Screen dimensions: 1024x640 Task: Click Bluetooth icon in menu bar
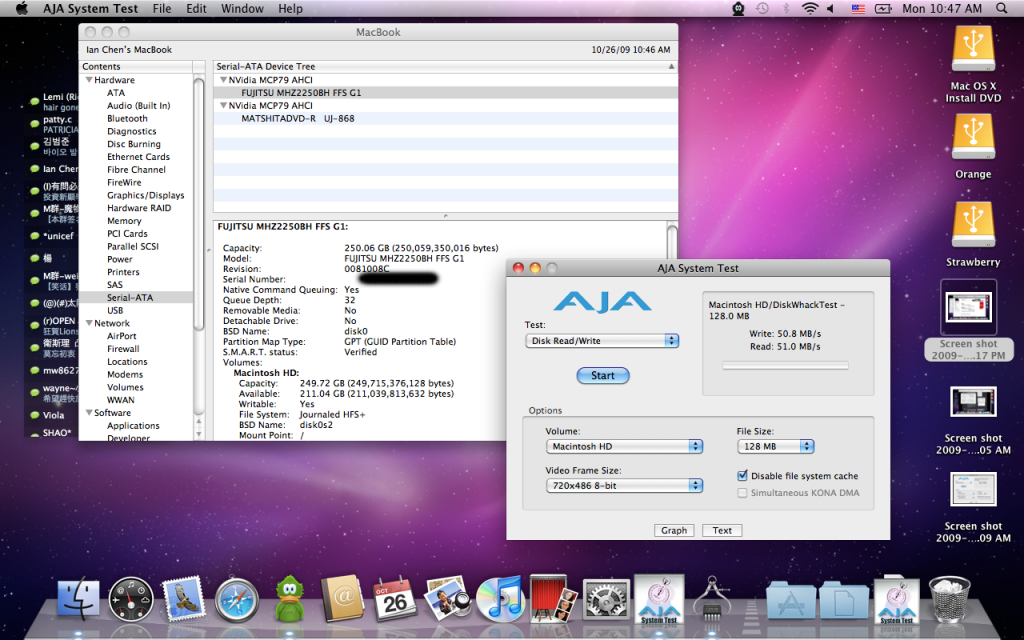786,8
